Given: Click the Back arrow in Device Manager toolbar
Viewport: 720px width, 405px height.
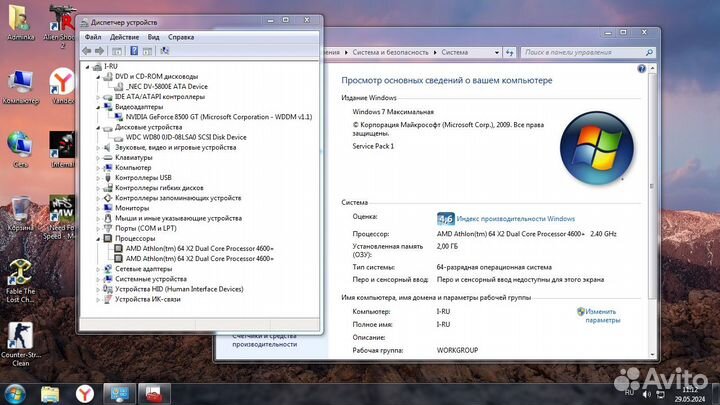Looking at the screenshot, I should click(x=86, y=51).
